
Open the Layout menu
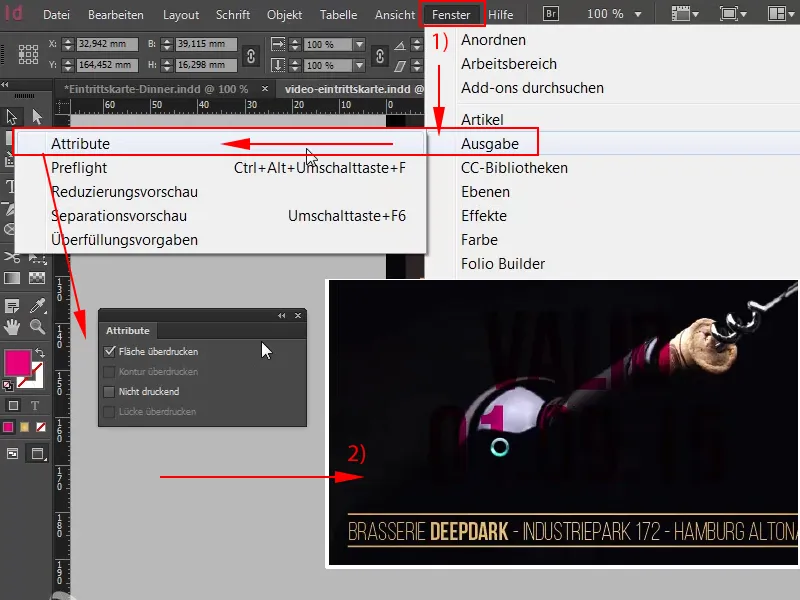click(x=181, y=15)
